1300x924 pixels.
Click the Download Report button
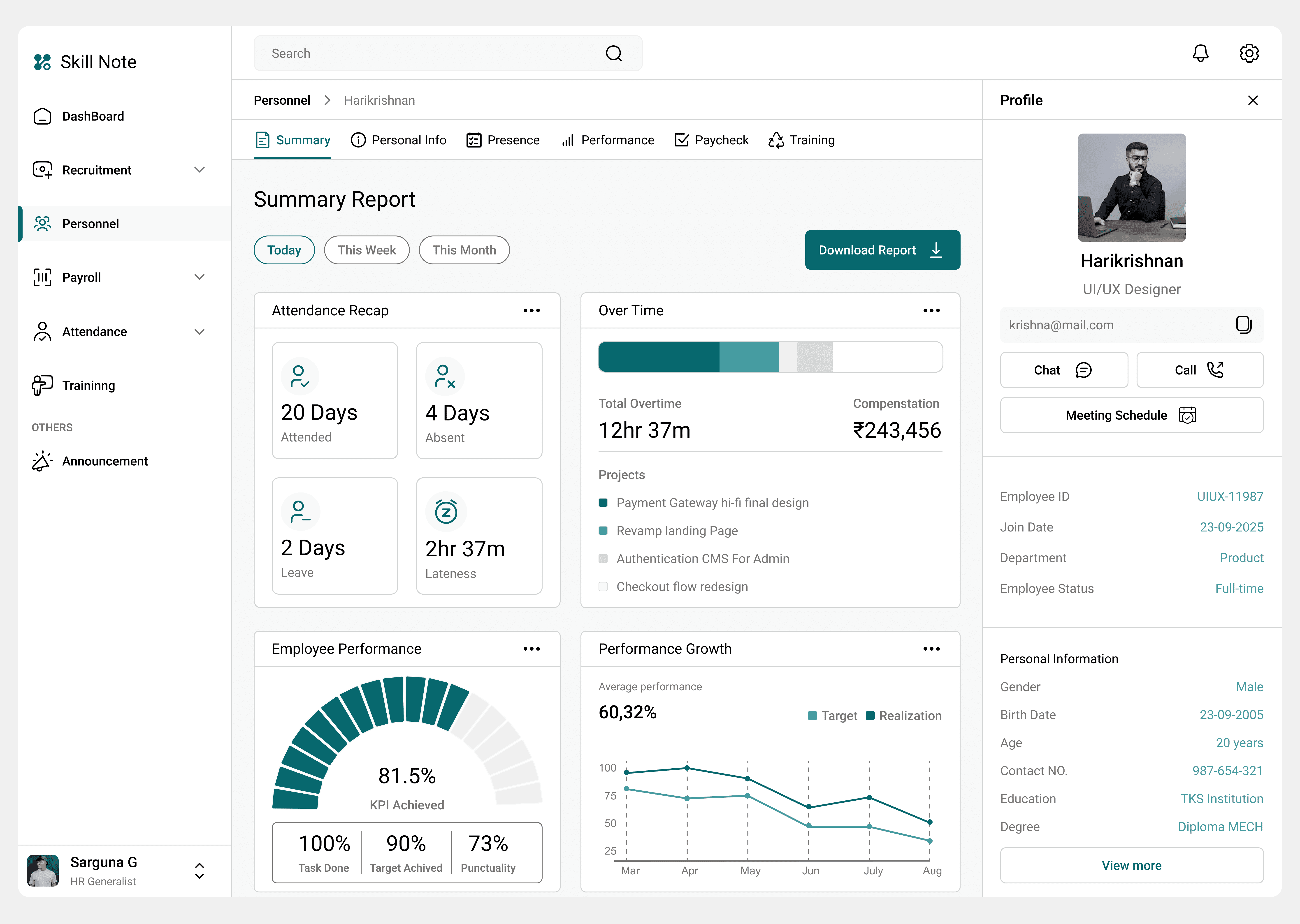[882, 250]
